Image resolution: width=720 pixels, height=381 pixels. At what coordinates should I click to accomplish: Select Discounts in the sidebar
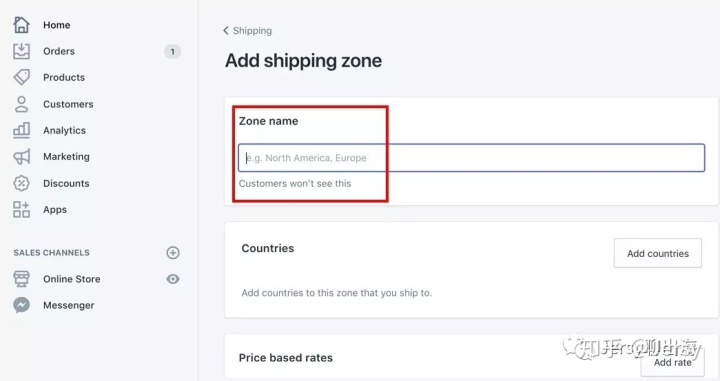coord(66,183)
